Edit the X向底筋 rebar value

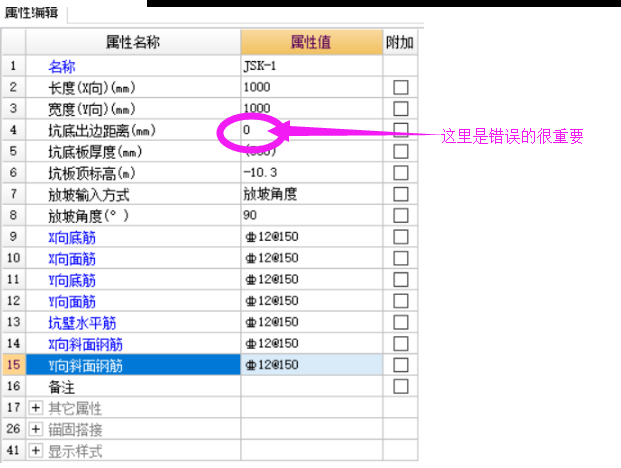click(x=311, y=237)
